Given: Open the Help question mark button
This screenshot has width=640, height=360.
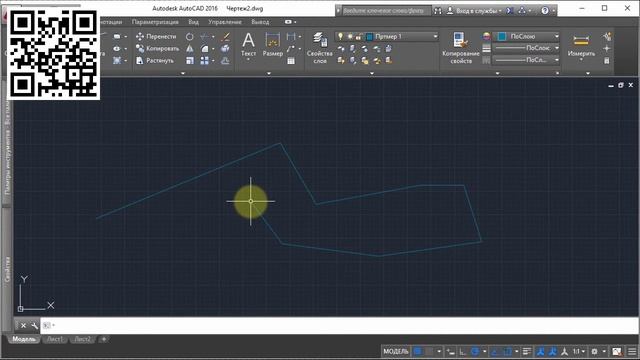Looking at the screenshot, I should tap(545, 11).
